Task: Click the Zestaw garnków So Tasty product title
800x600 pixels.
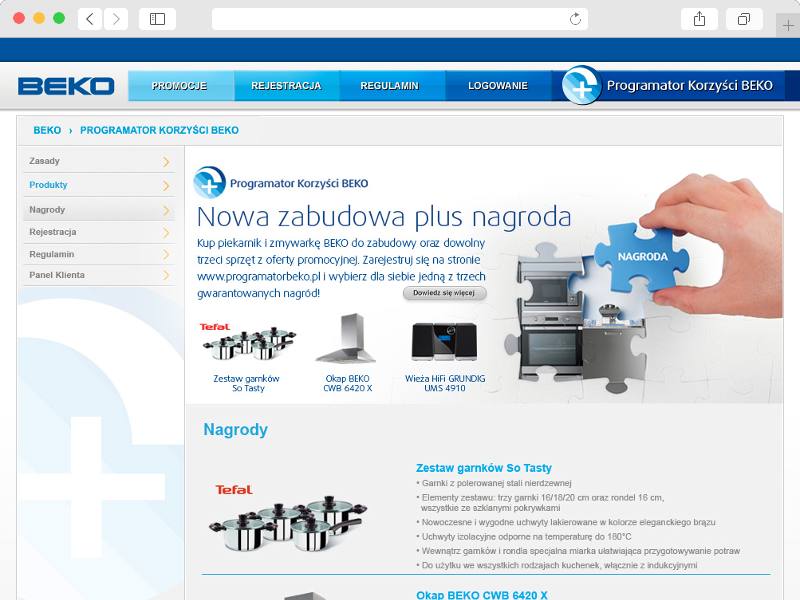Action: click(484, 468)
